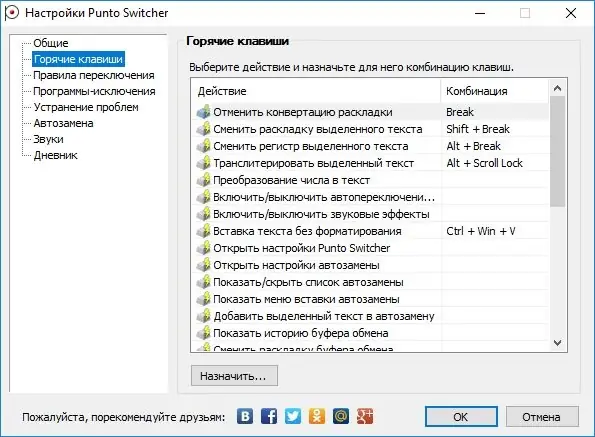The height and width of the screenshot is (437, 595).
Task: Click the 'Комбинация' column header
Action: pos(495,91)
